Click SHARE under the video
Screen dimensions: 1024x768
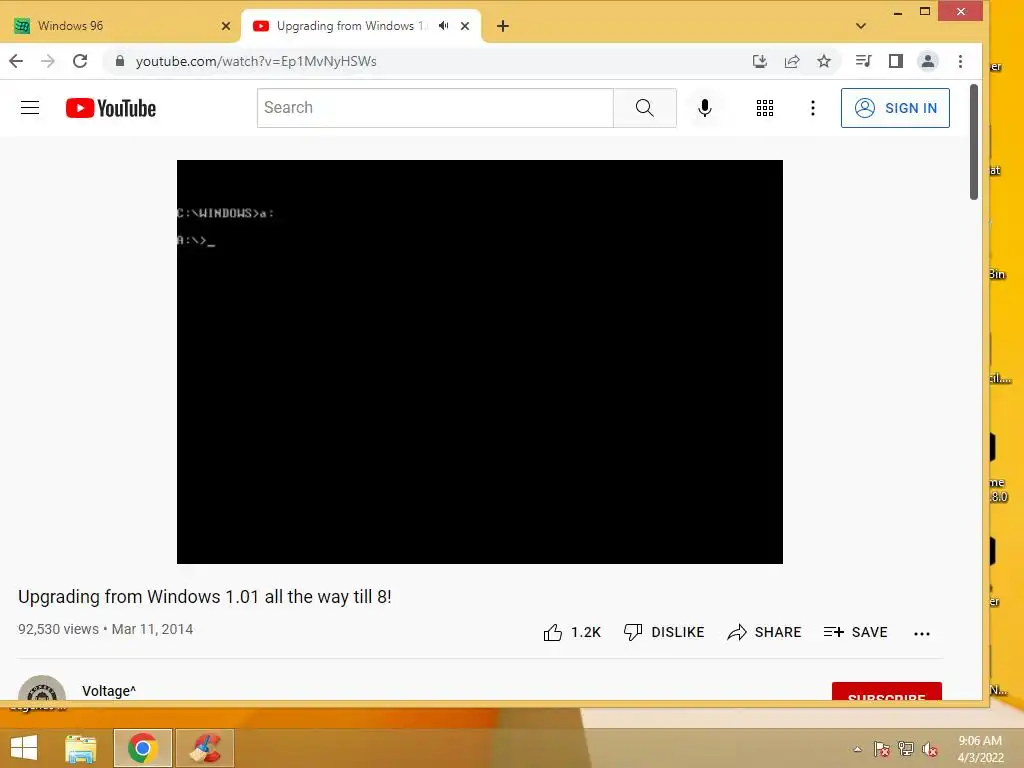764,632
